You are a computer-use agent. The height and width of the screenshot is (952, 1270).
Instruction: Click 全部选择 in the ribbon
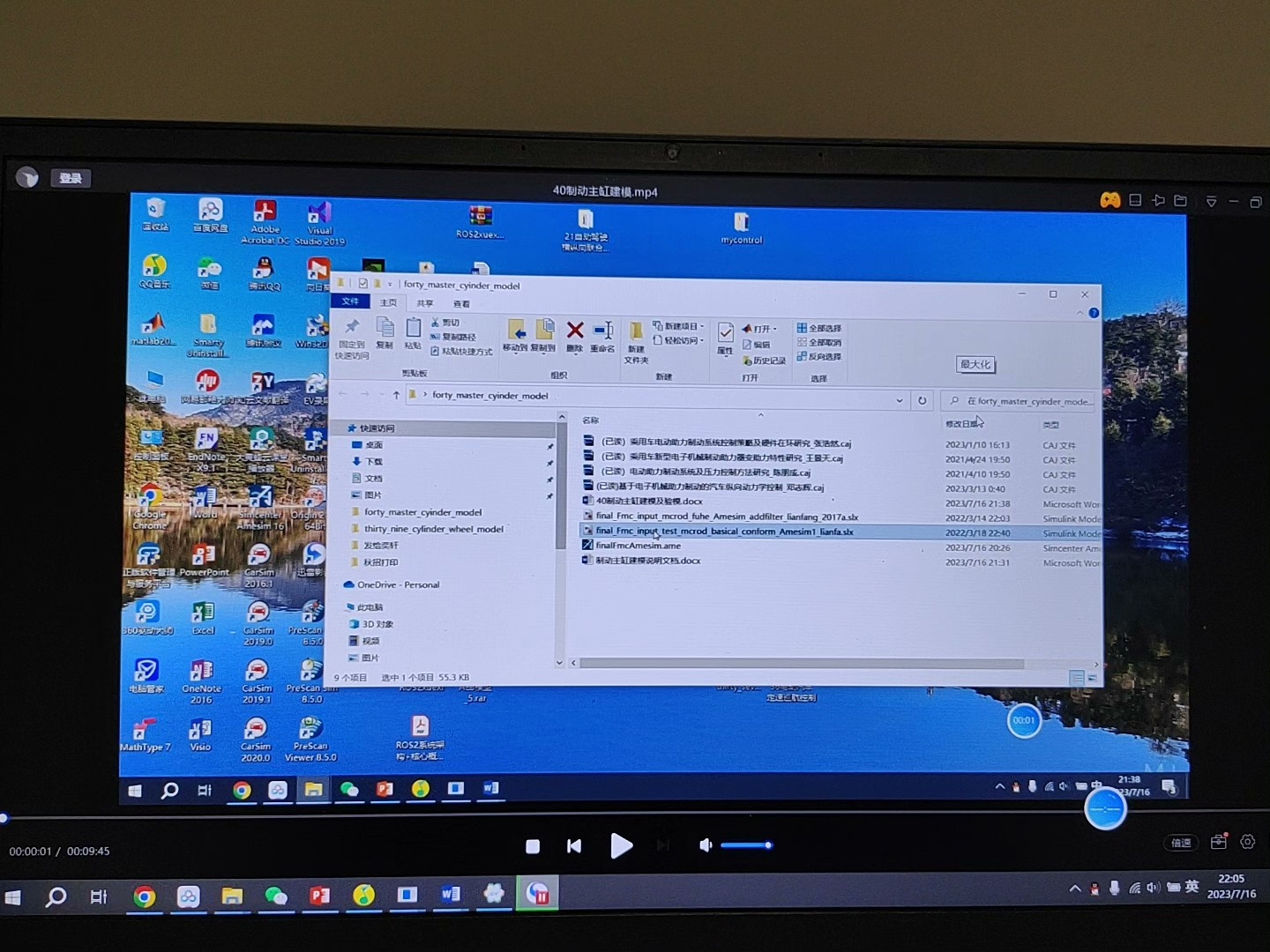[819, 328]
